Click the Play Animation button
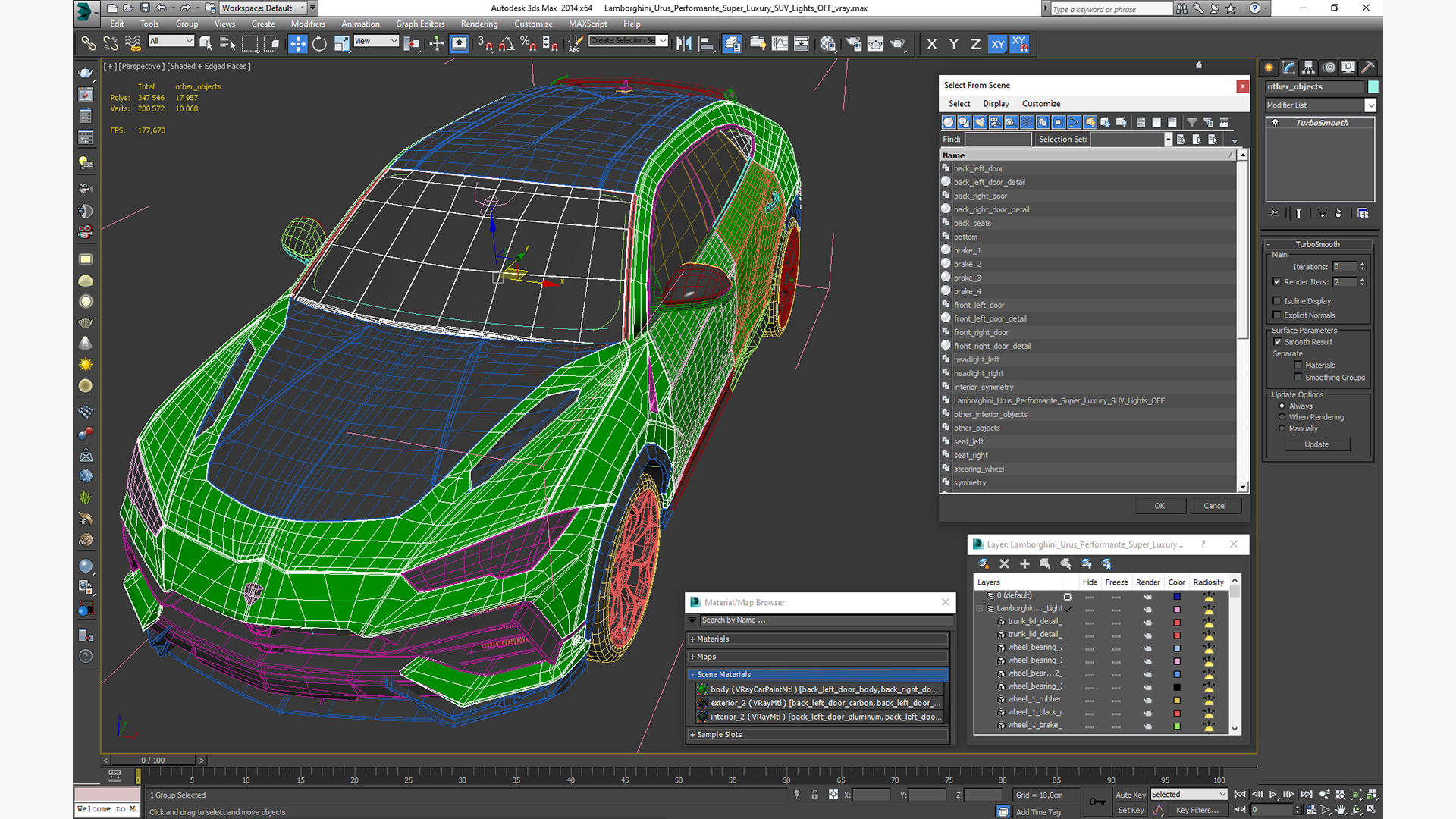 (1273, 795)
